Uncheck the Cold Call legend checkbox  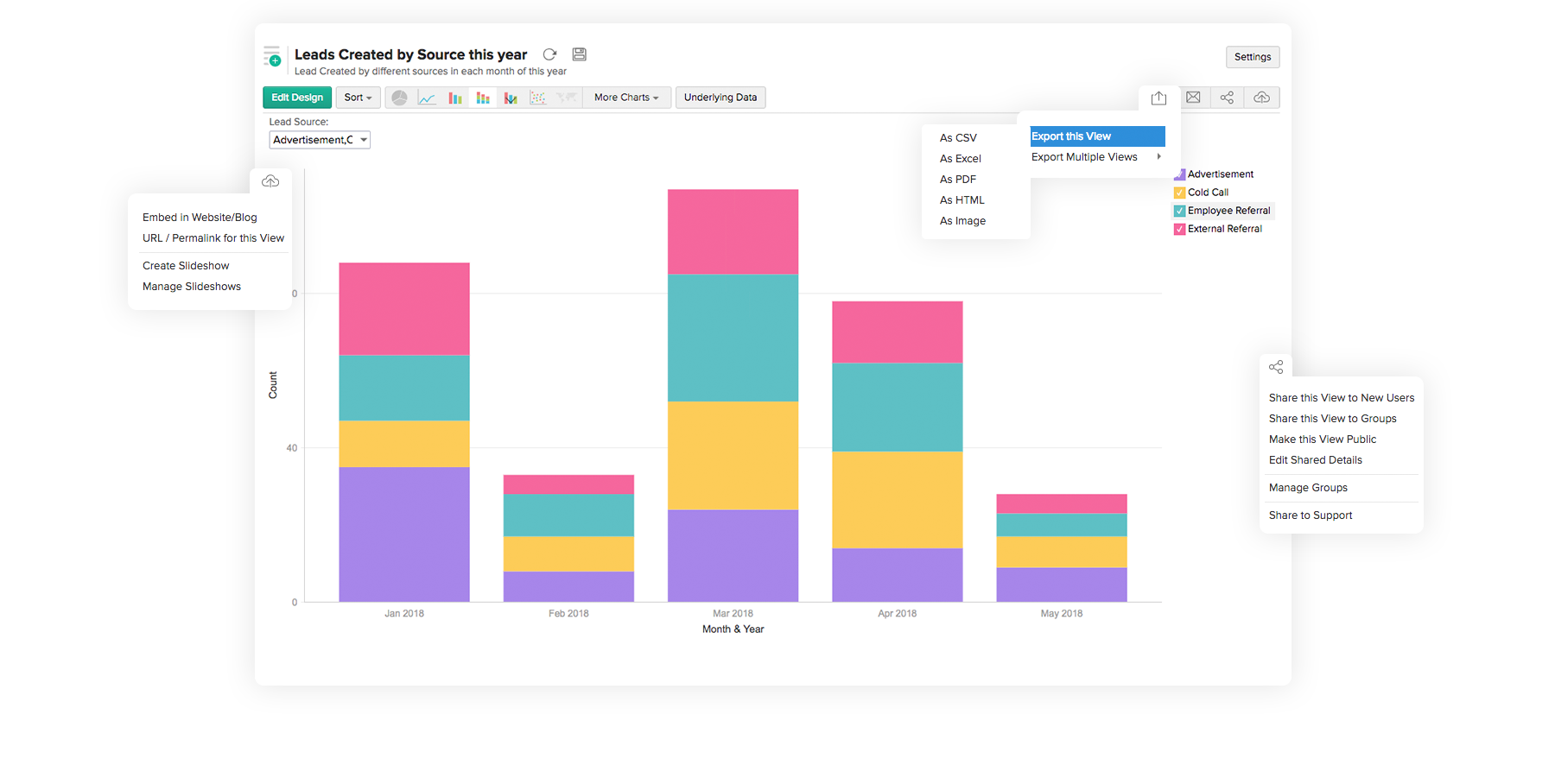1179,193
